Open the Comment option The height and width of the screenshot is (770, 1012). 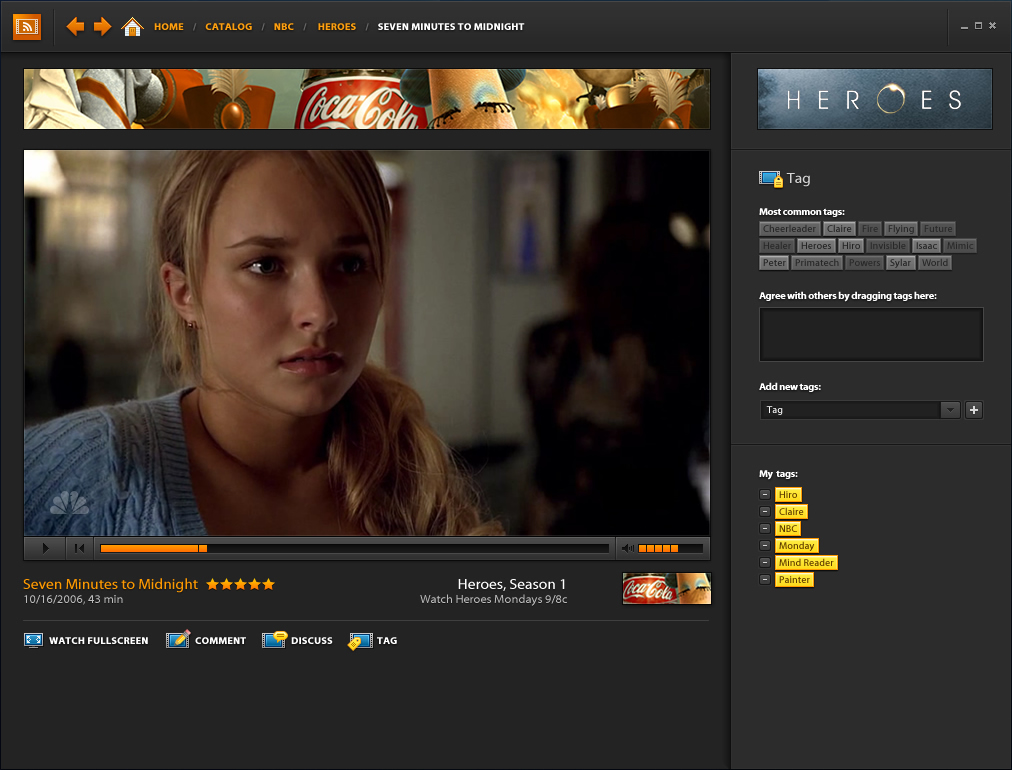178,640
